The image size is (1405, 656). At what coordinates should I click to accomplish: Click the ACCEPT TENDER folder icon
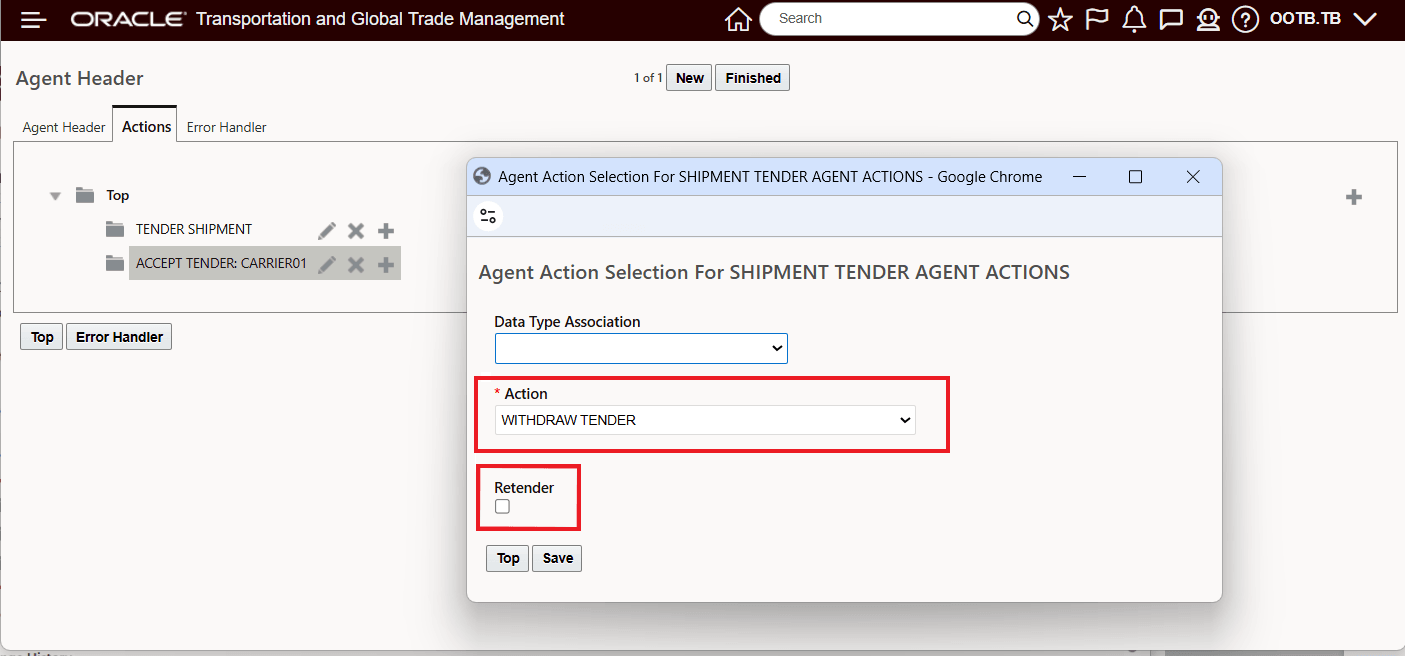(115, 263)
